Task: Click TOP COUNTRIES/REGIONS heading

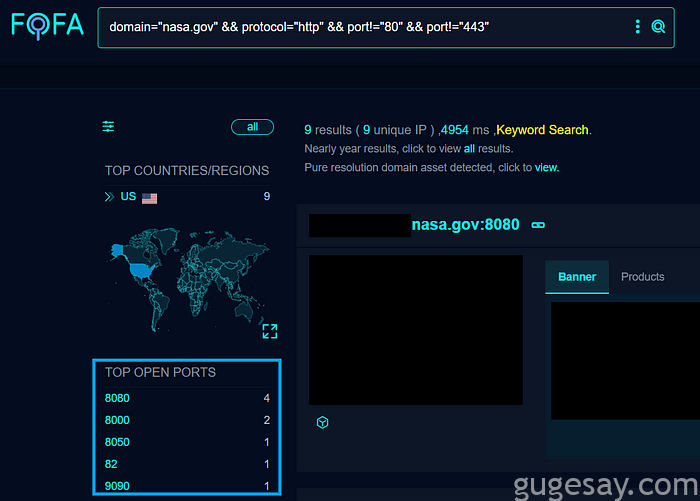Action: click(x=187, y=171)
